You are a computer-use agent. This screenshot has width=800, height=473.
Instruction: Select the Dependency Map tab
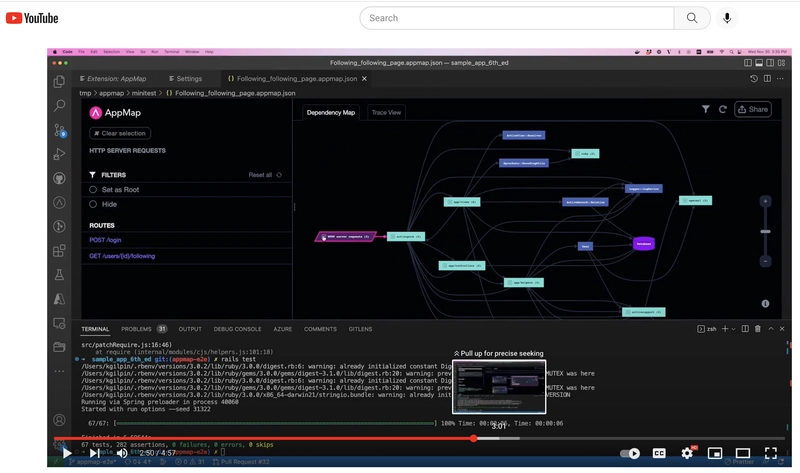[331, 112]
